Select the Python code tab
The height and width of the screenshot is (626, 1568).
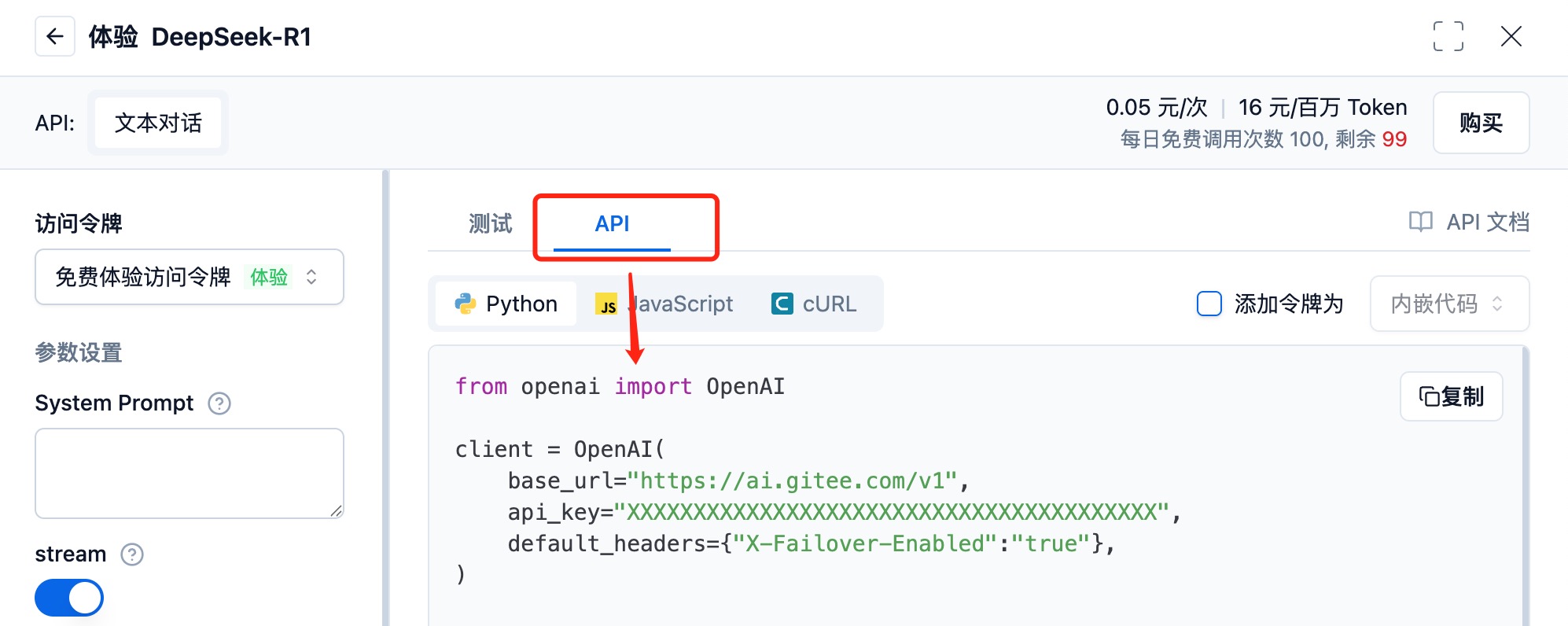tap(506, 304)
